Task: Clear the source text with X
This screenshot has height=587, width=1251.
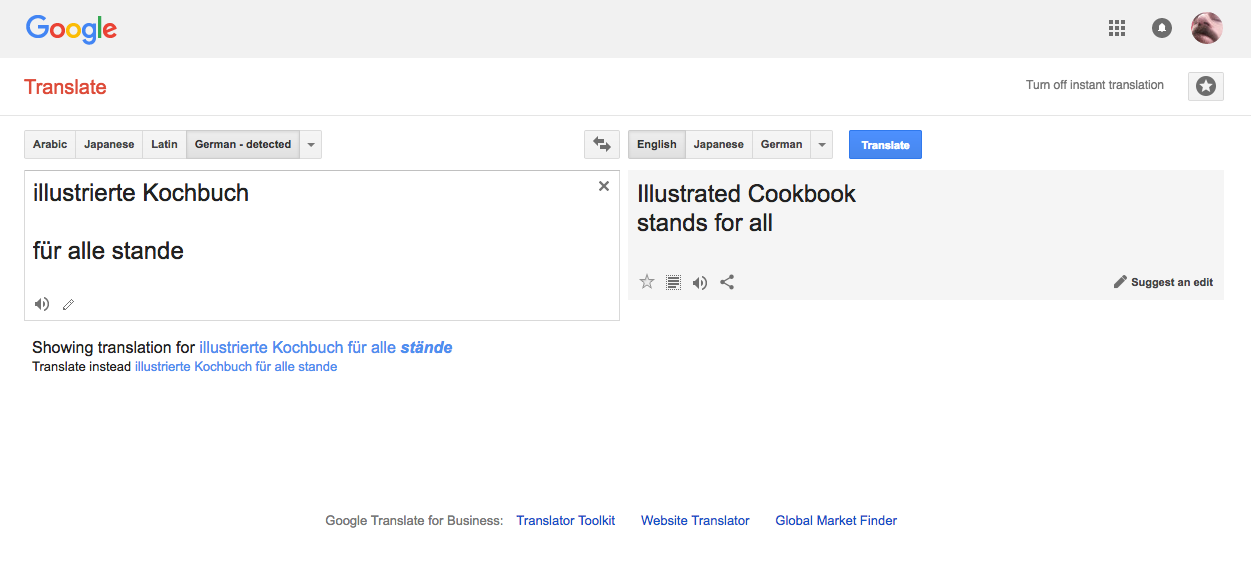Action: click(x=604, y=186)
